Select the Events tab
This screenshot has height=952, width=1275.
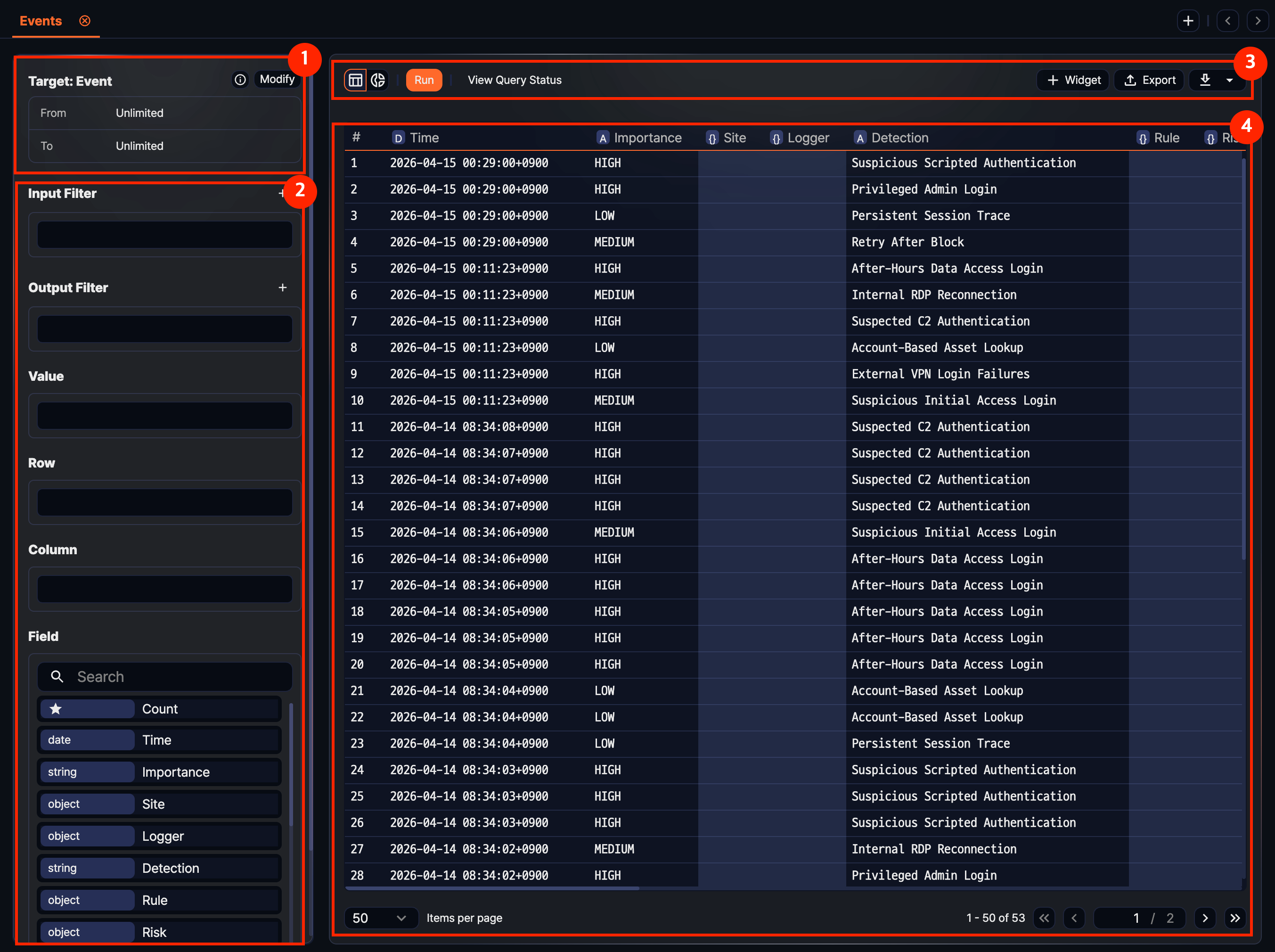tap(41, 21)
